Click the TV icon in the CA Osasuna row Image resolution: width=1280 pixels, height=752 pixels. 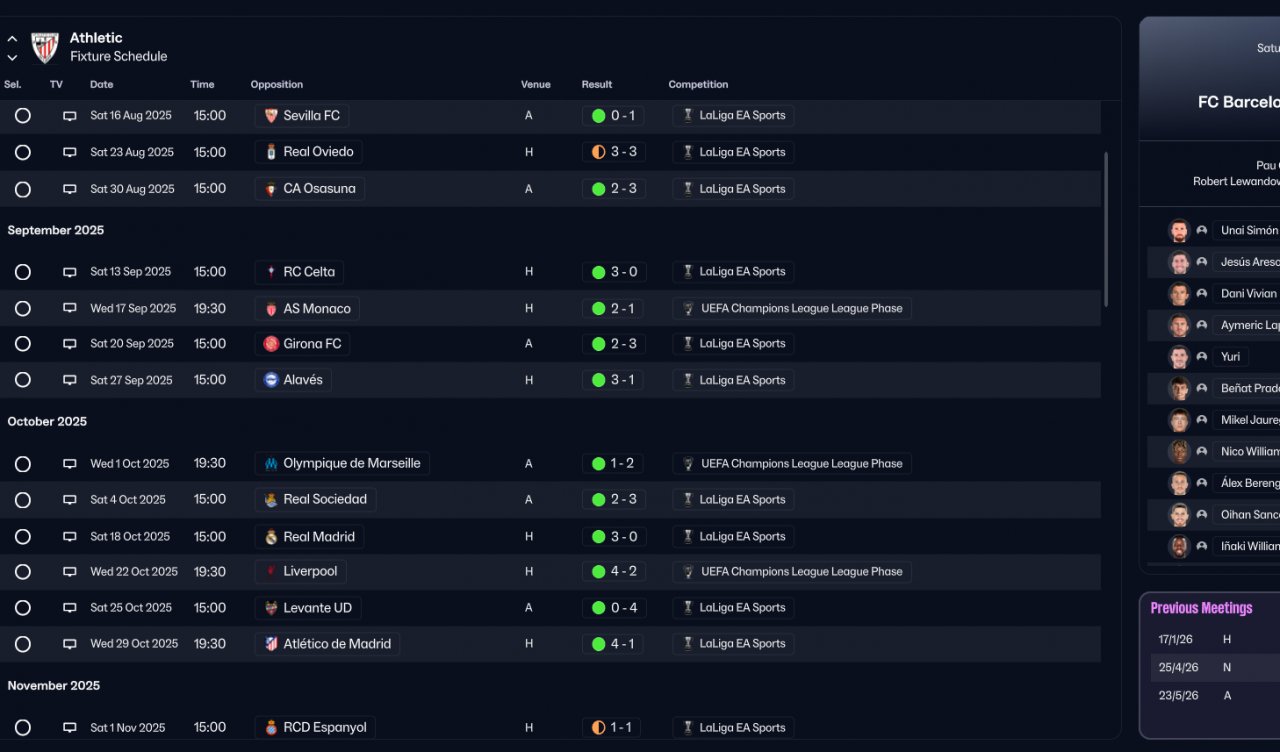[70, 189]
